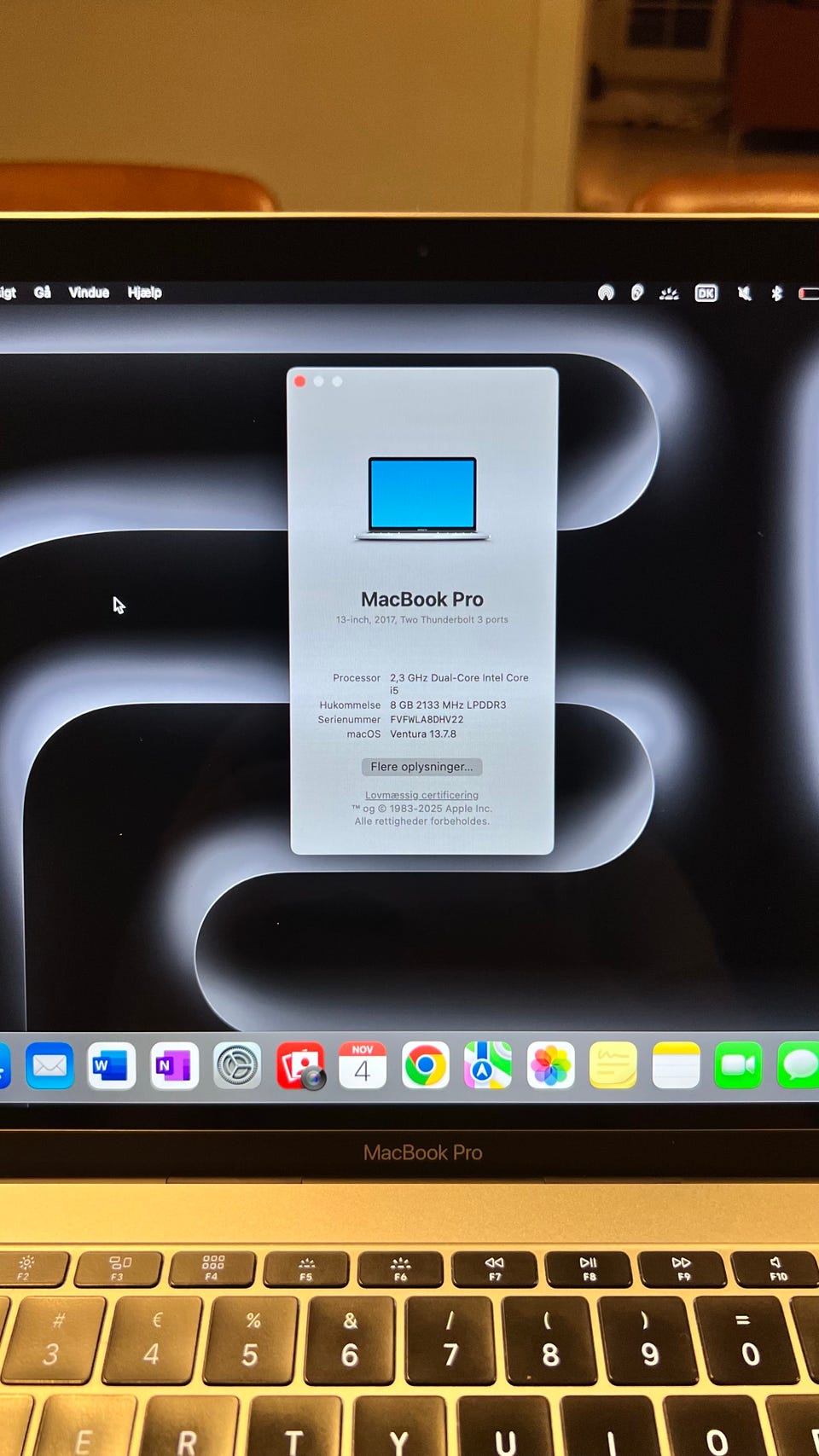Viewport: 819px width, 1456px height.
Task: Click the MacBook Pro title text
Action: click(x=422, y=600)
